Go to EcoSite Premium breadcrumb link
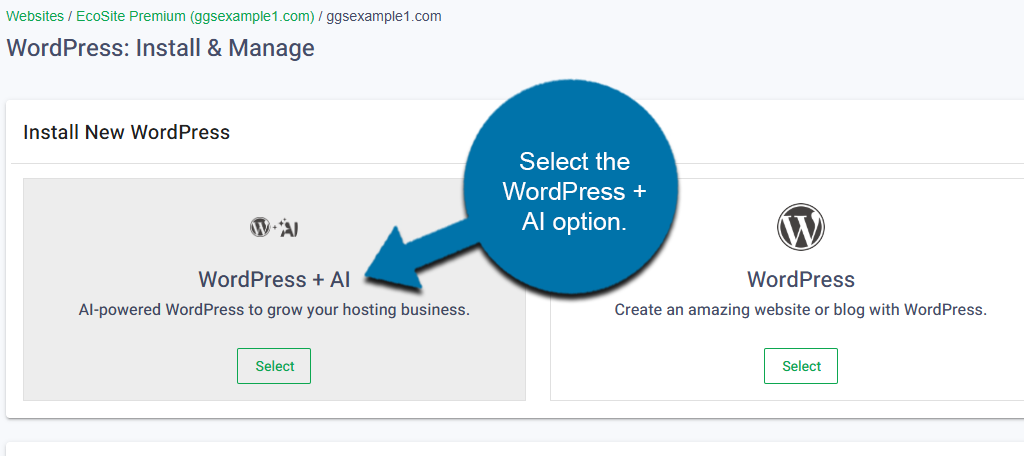The height and width of the screenshot is (456, 1024). (196, 16)
